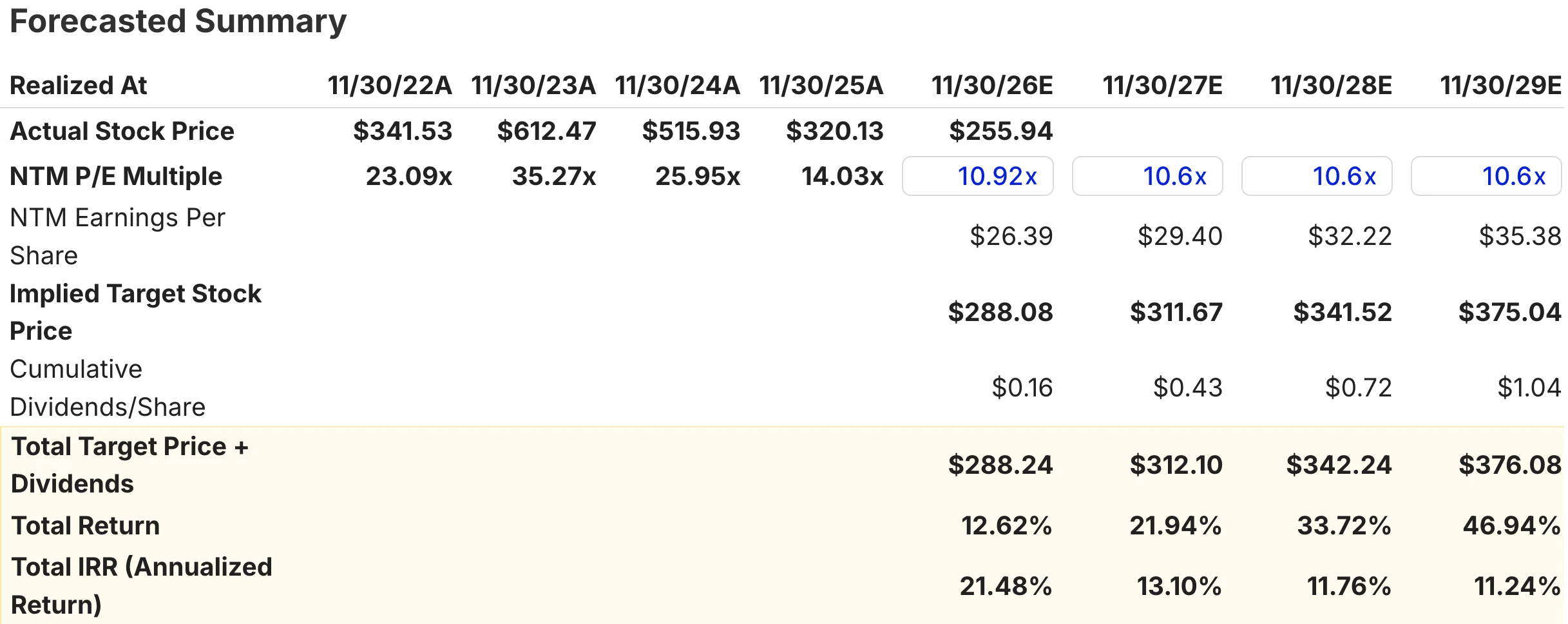The width and height of the screenshot is (1568, 624).
Task: Click the $26.39 NTM earnings value
Action: (1011, 236)
